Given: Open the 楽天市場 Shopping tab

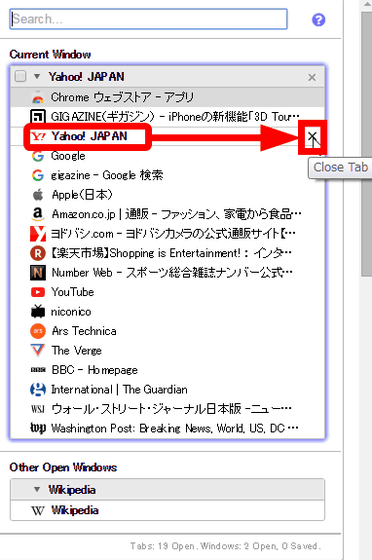Looking at the screenshot, I should coord(172,253).
